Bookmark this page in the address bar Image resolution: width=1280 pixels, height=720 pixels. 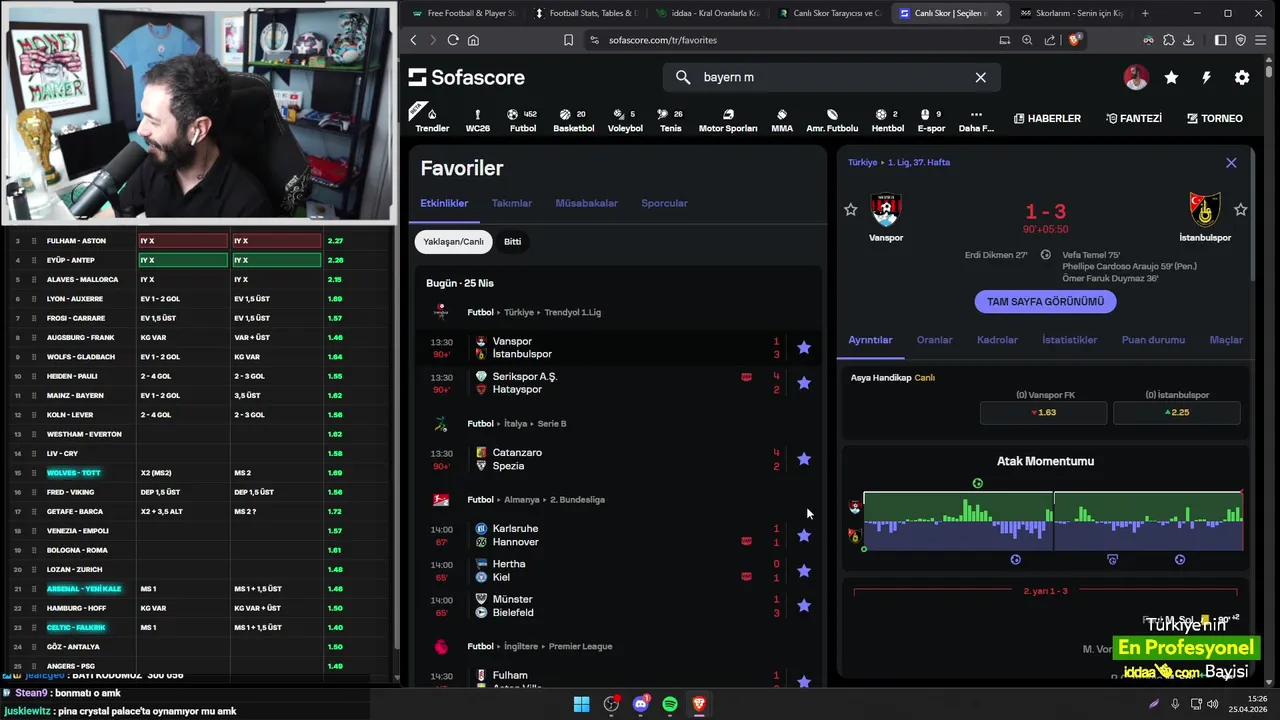click(x=568, y=40)
